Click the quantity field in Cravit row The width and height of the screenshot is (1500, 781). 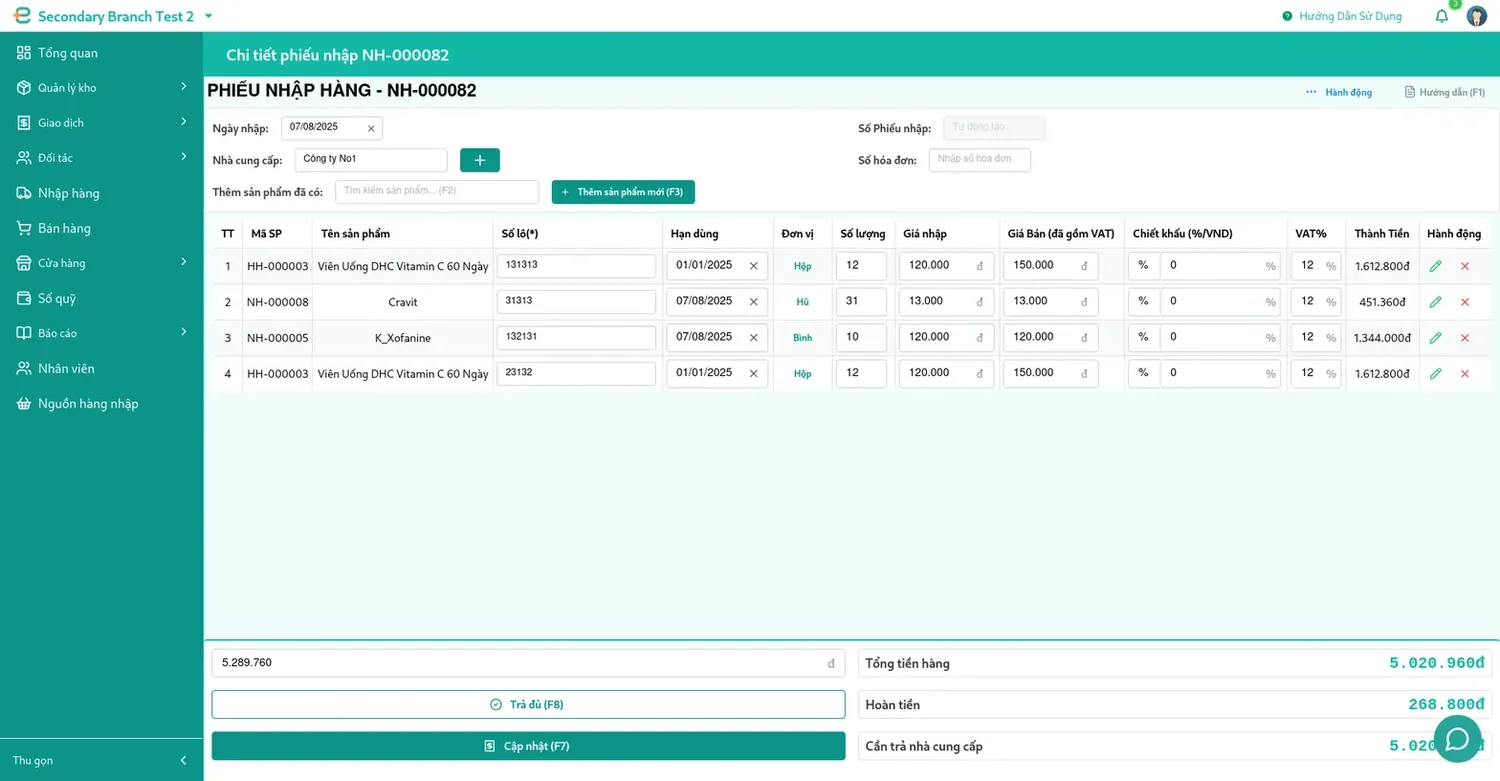pyautogui.click(x=861, y=302)
